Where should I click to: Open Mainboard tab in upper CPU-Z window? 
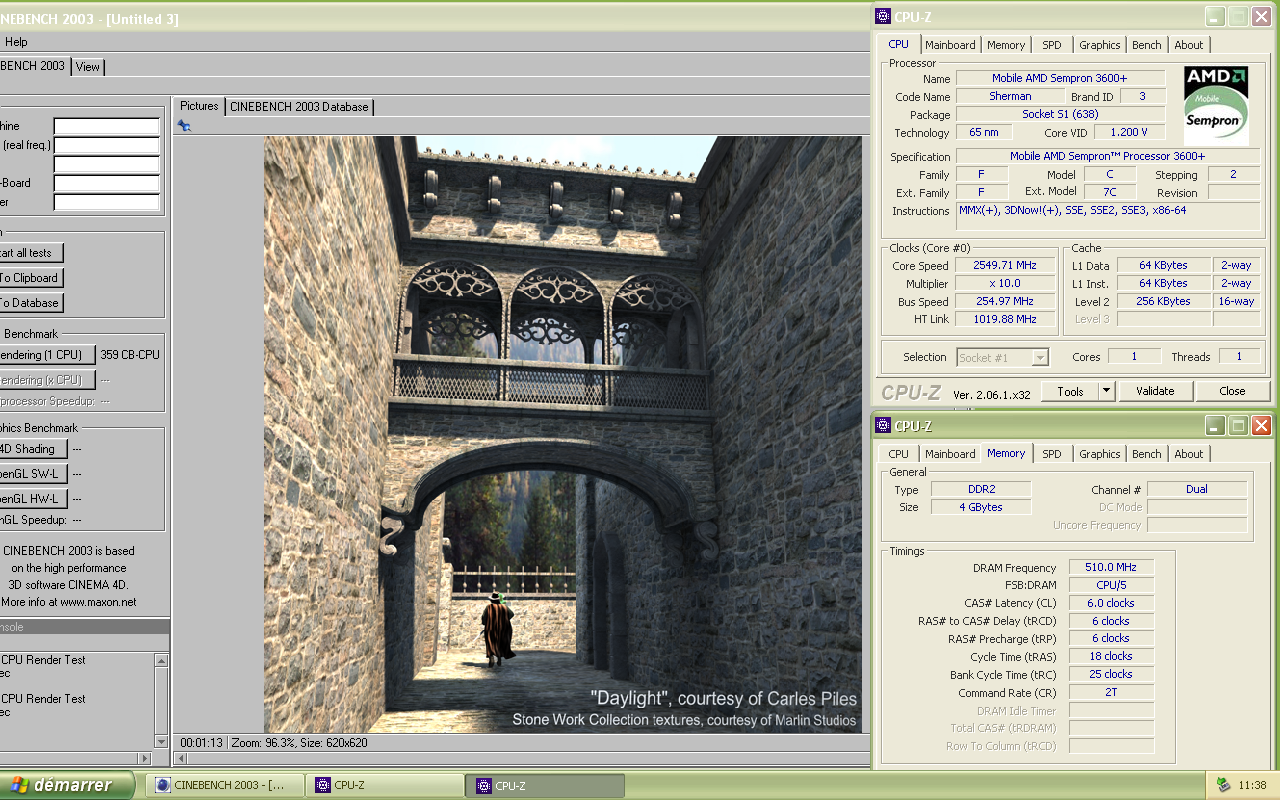(x=950, y=45)
